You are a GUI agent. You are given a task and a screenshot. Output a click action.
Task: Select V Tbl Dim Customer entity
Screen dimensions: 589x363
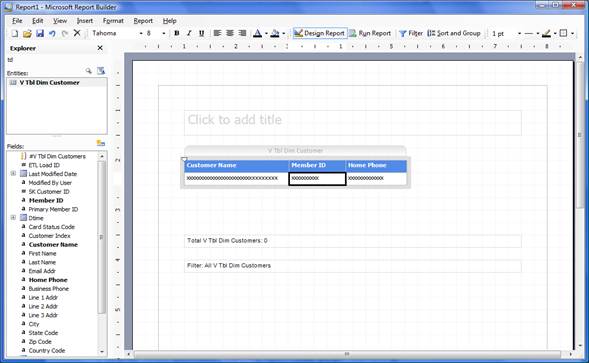(50, 82)
